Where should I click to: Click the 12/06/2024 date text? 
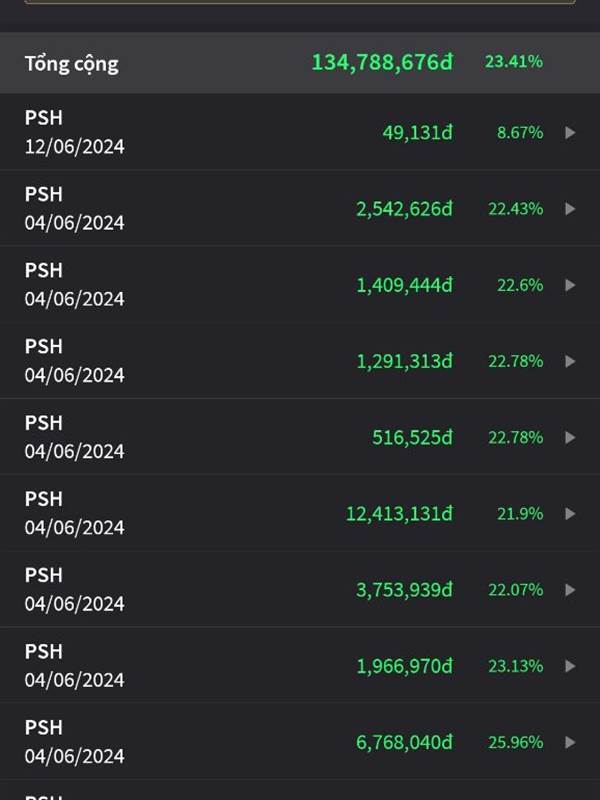point(75,147)
